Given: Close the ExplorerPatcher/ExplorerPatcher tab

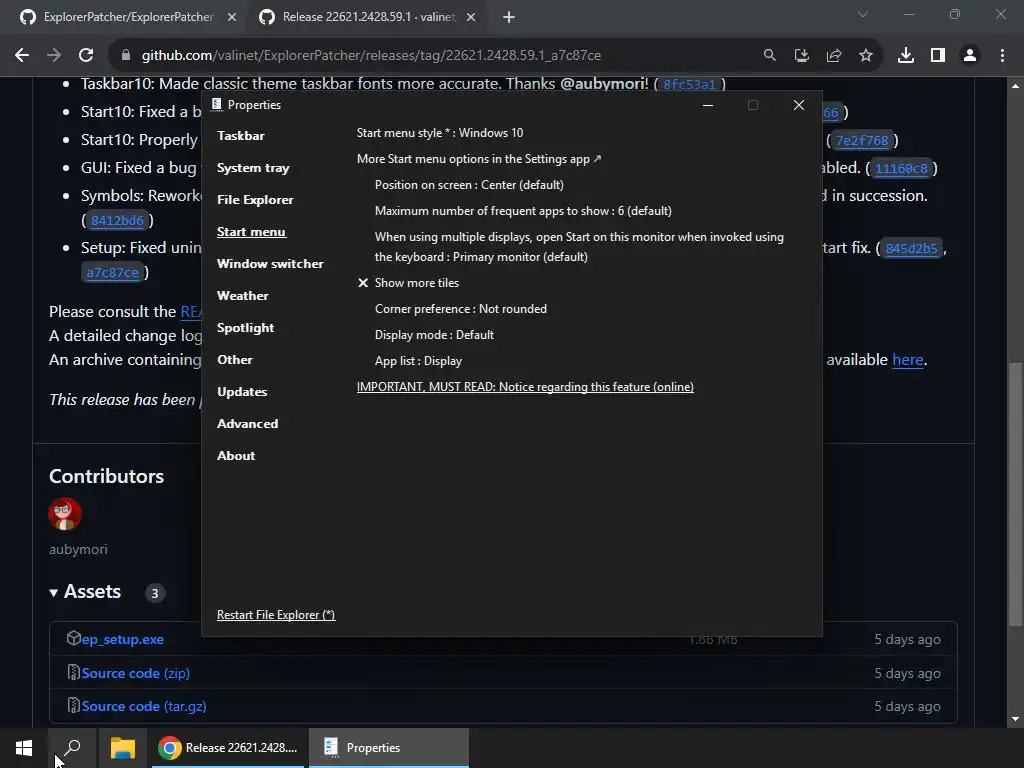Looking at the screenshot, I should [x=232, y=17].
